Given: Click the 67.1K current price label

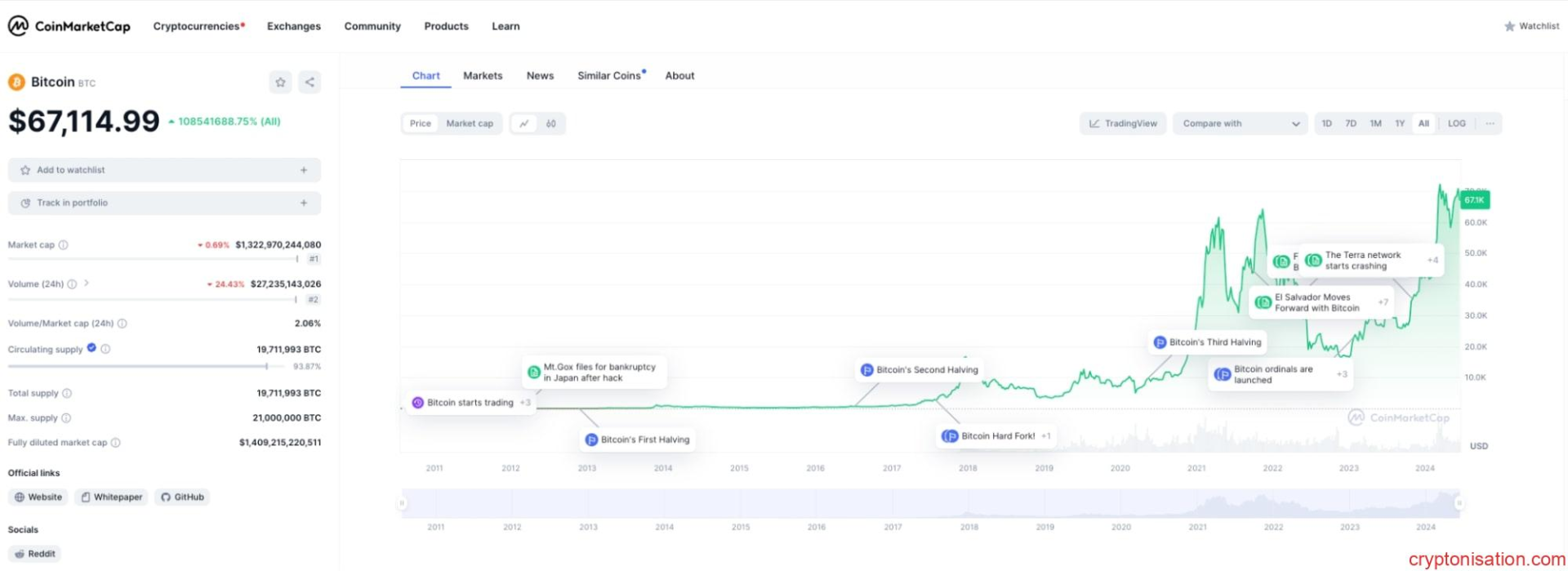Looking at the screenshot, I should (x=1475, y=200).
